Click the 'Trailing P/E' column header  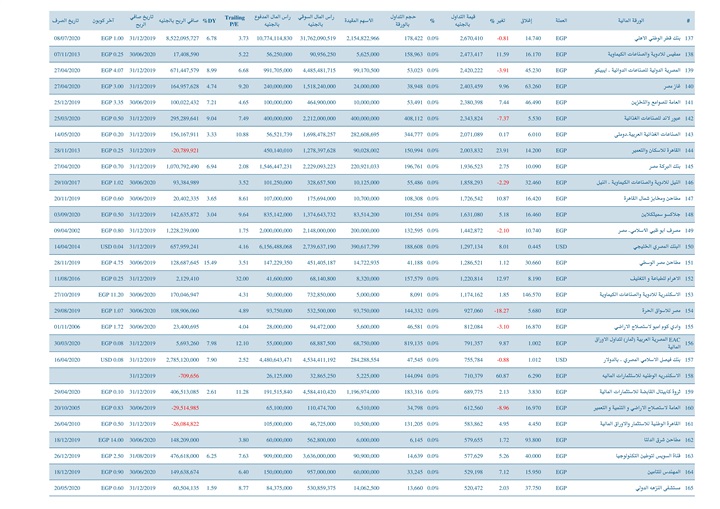pos(235,21)
